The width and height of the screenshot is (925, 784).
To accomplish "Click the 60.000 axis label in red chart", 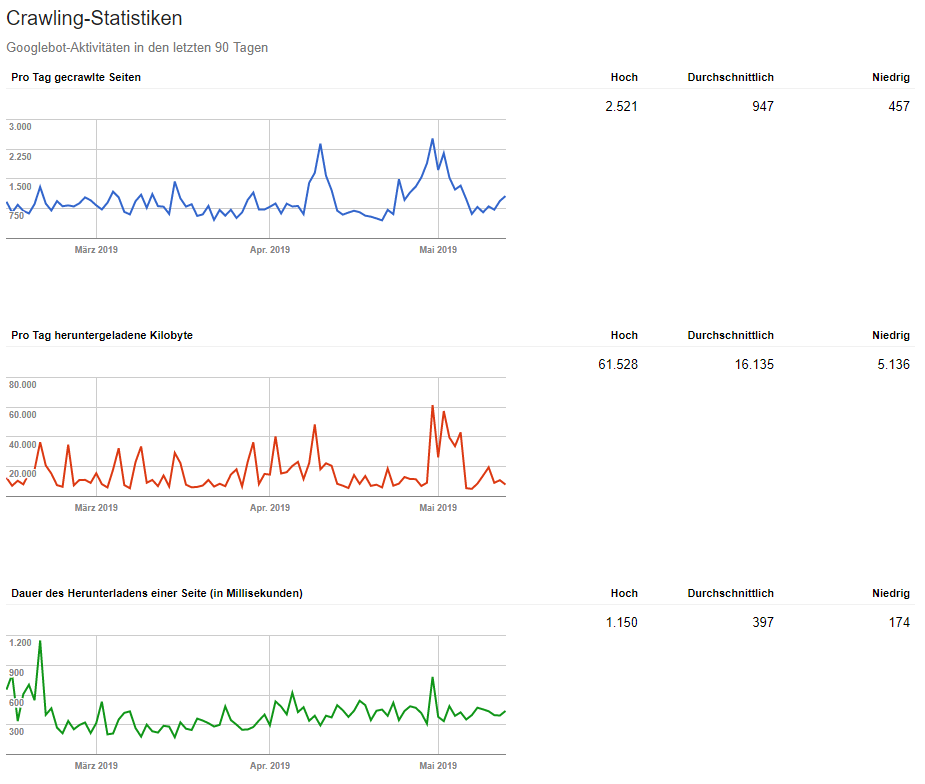I will [22, 415].
